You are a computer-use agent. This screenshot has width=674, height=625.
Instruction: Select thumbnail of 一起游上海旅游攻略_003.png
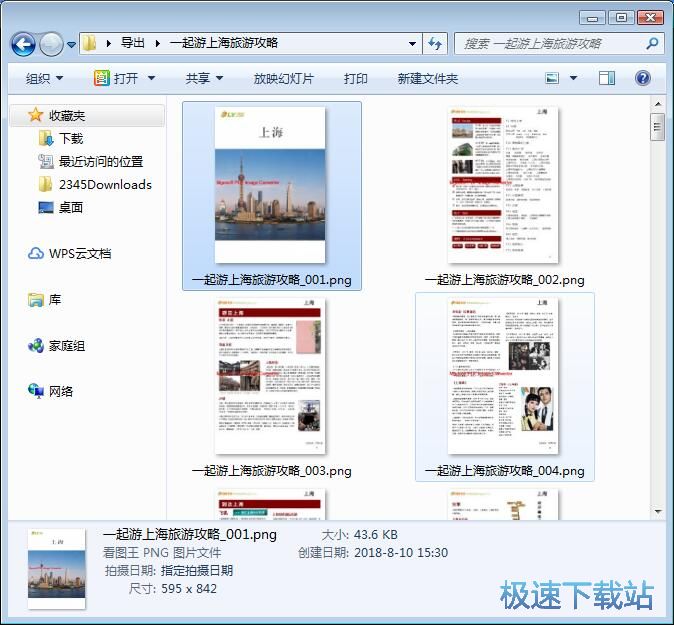coord(270,376)
